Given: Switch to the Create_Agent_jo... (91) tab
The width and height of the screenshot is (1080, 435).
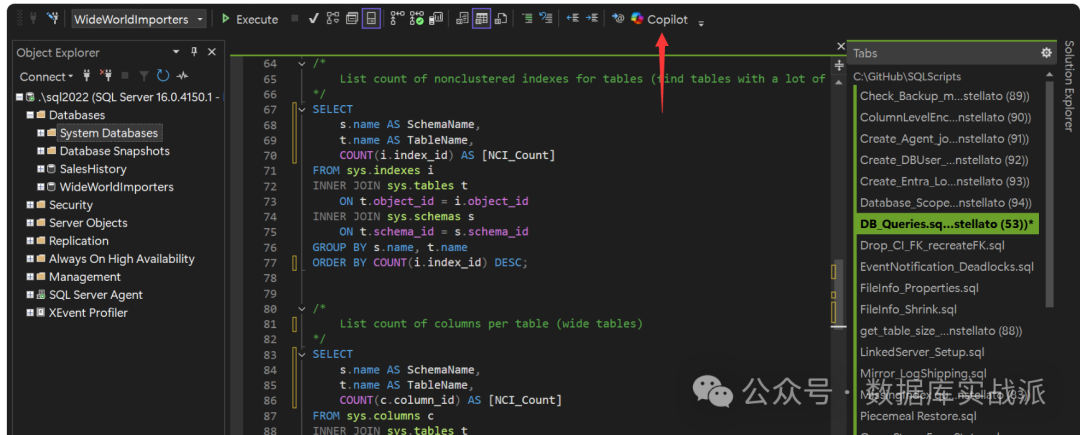Looking at the screenshot, I should (x=945, y=138).
